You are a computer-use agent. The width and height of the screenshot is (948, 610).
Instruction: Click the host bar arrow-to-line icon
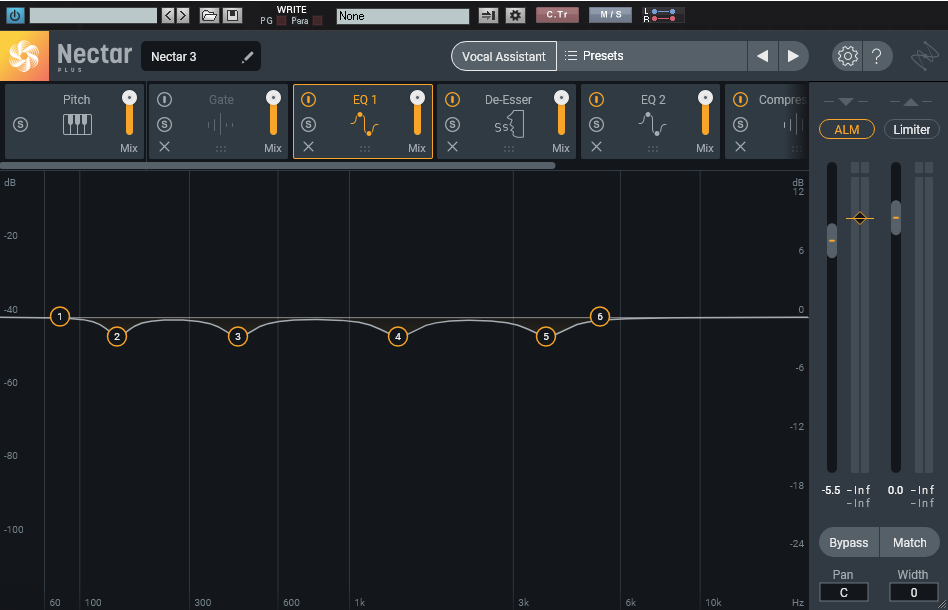click(488, 15)
